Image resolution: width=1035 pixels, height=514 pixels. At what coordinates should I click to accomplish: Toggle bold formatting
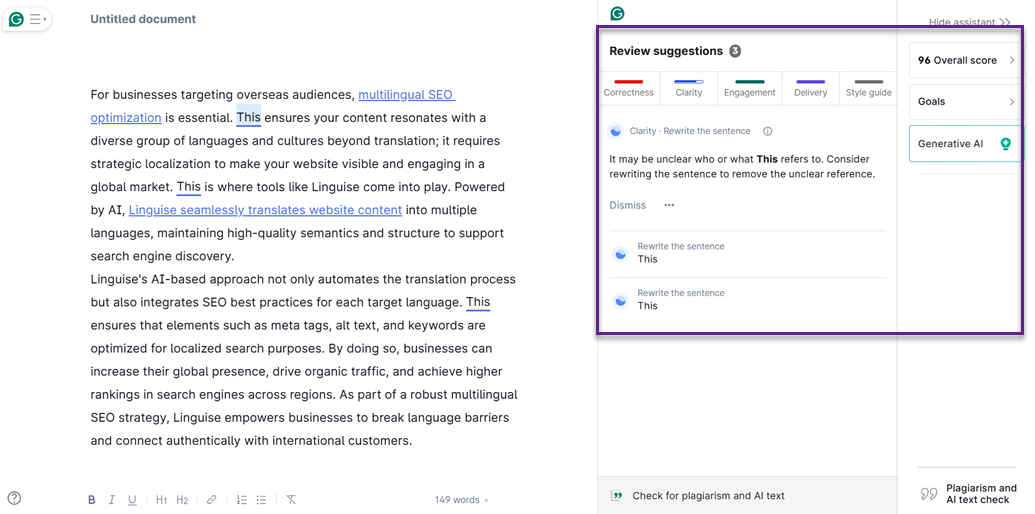(x=92, y=499)
